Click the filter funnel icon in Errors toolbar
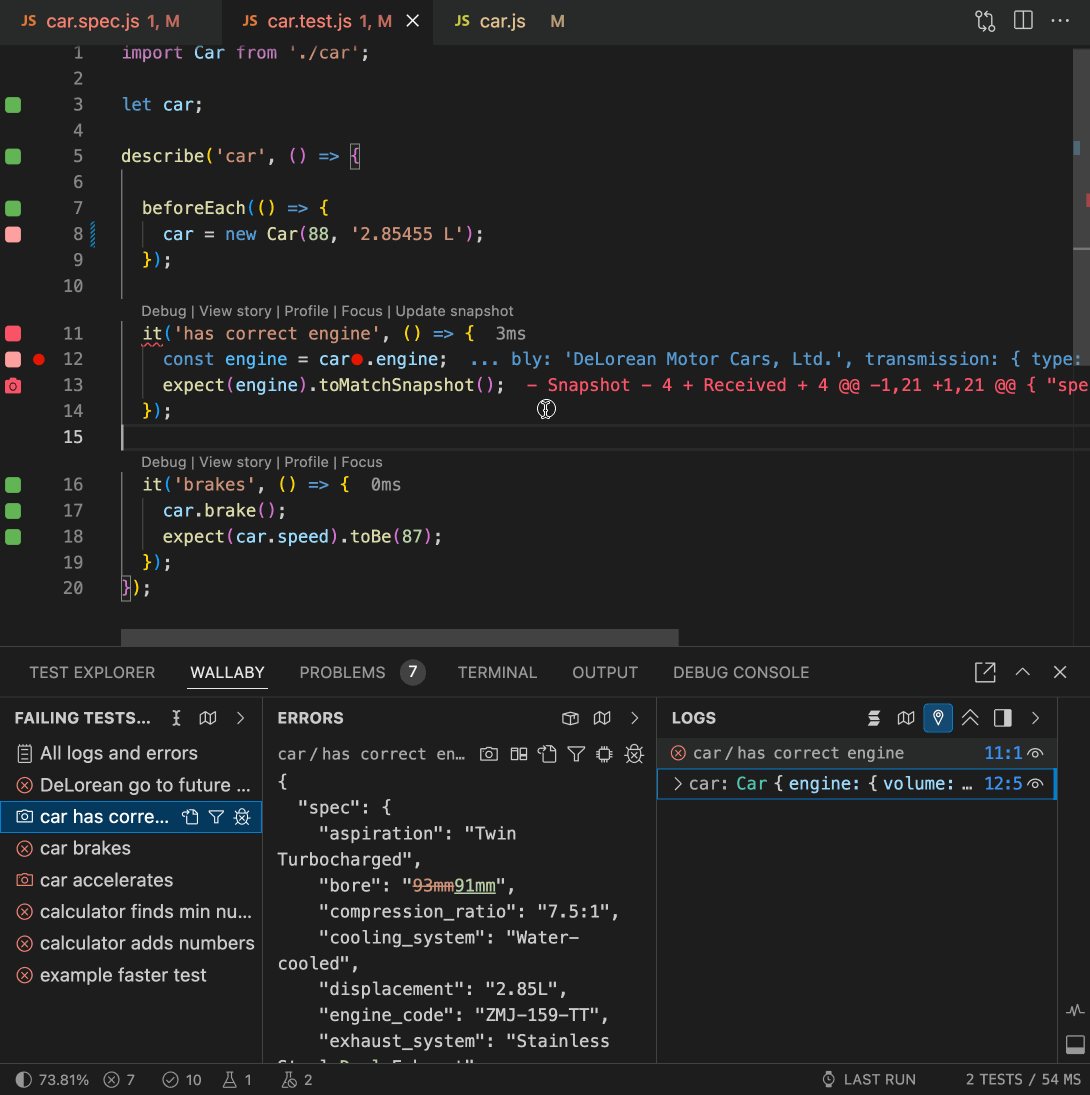1090x1095 pixels. point(576,754)
